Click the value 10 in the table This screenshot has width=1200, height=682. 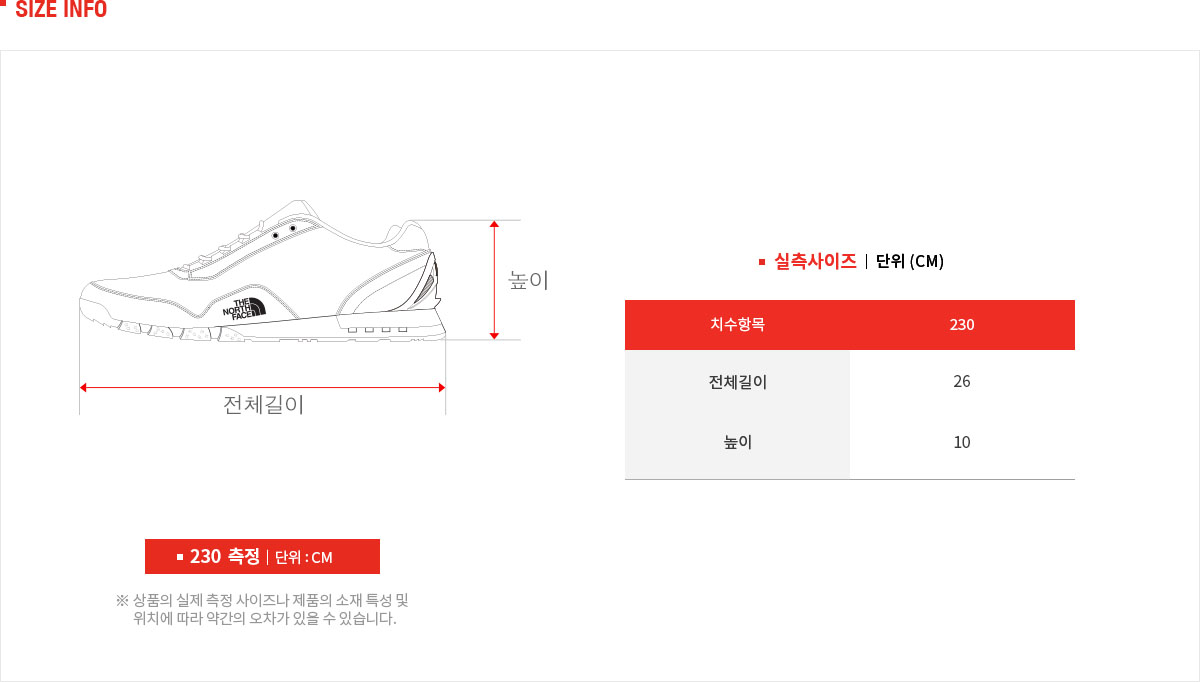tap(962, 442)
